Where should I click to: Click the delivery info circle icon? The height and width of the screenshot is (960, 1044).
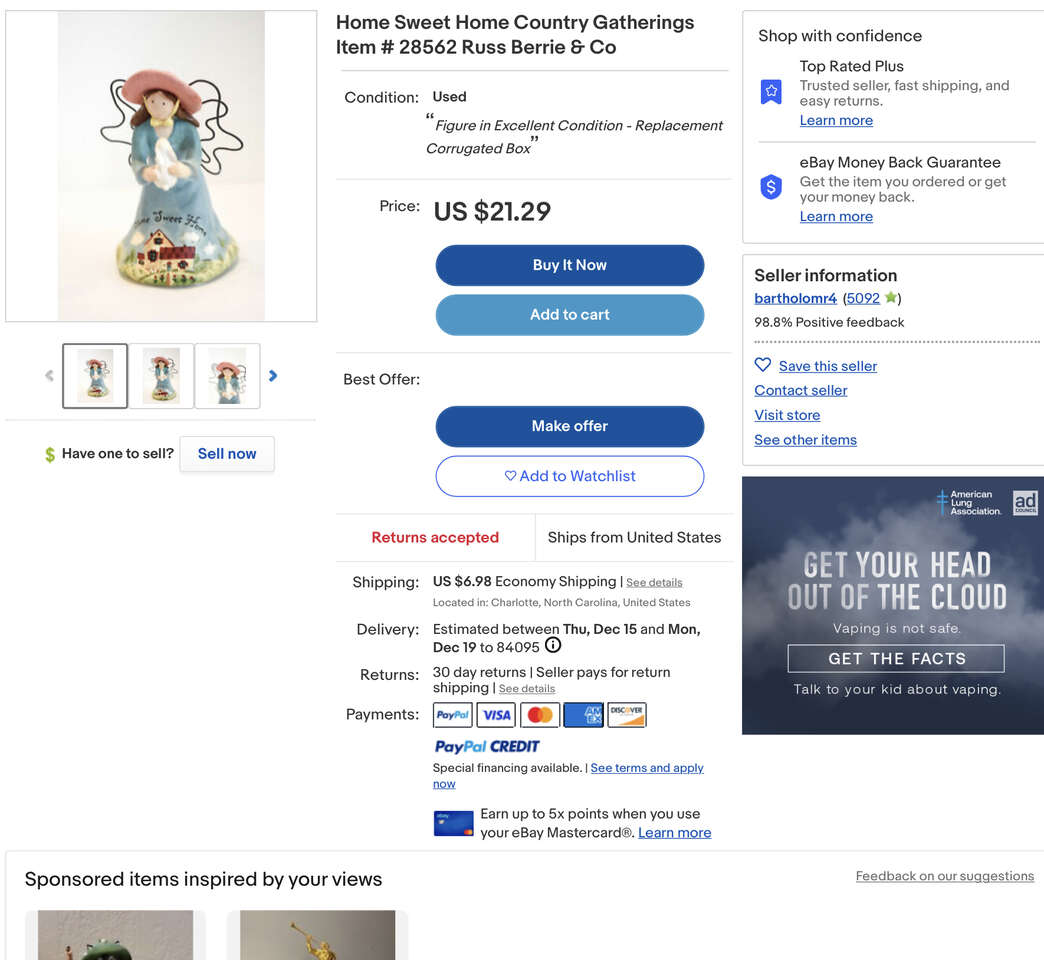553,646
